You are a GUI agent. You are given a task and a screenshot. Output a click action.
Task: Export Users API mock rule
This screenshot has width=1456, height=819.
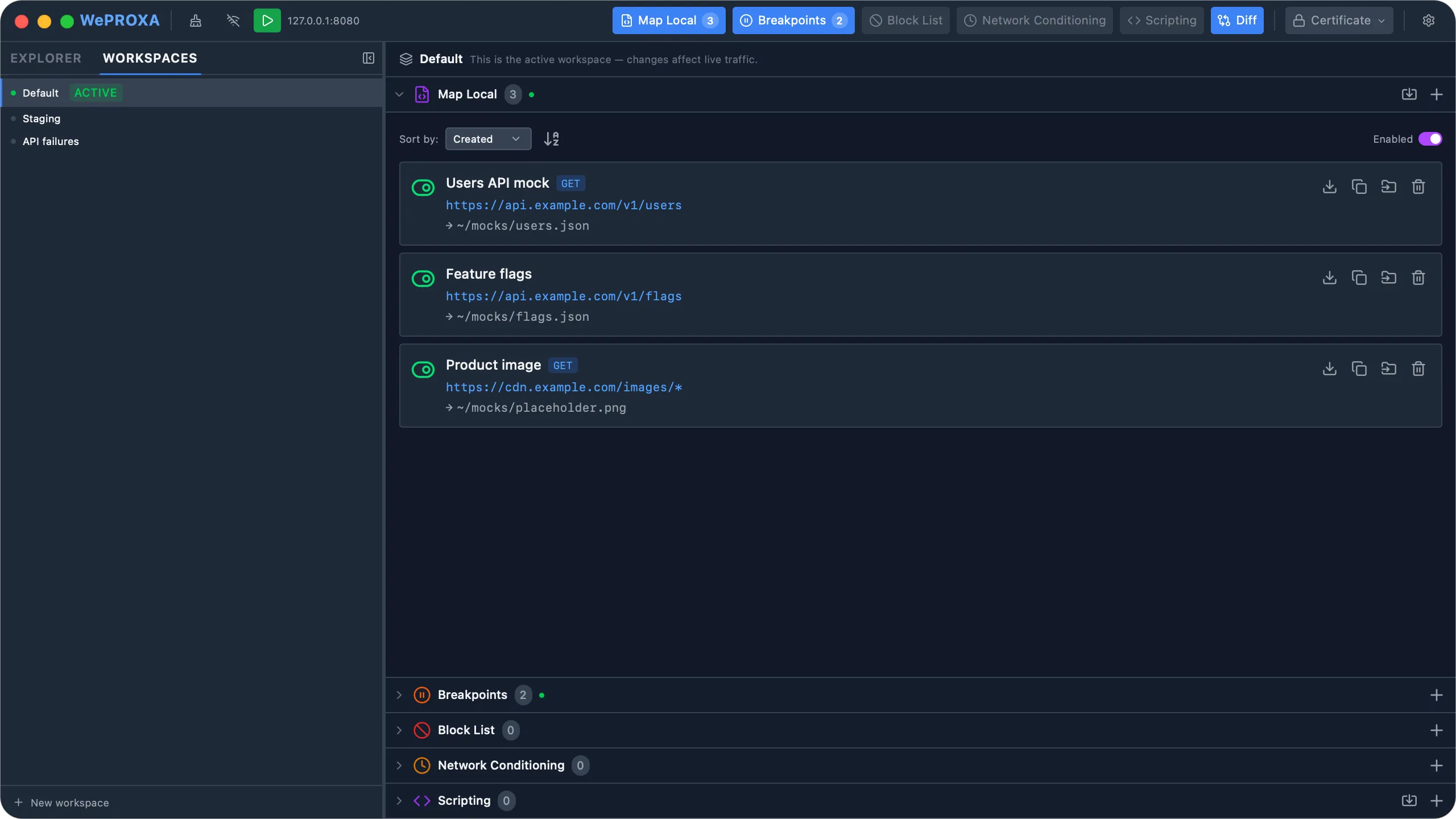(x=1329, y=187)
